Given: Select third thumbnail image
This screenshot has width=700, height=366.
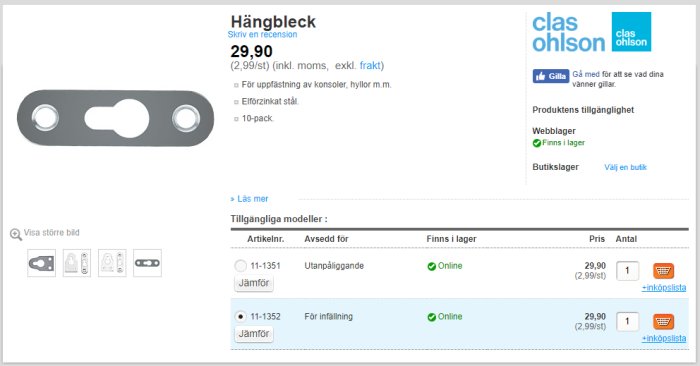Looking at the screenshot, I should coord(112,263).
